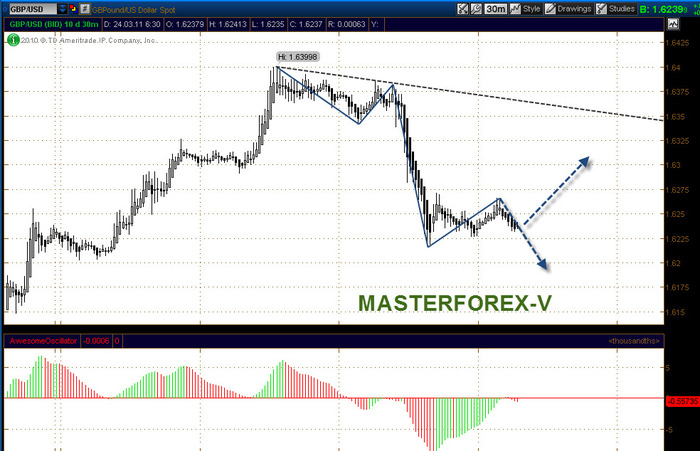Click the L: 1.6235 low value
Screen dimensions: 700x451
point(268,24)
